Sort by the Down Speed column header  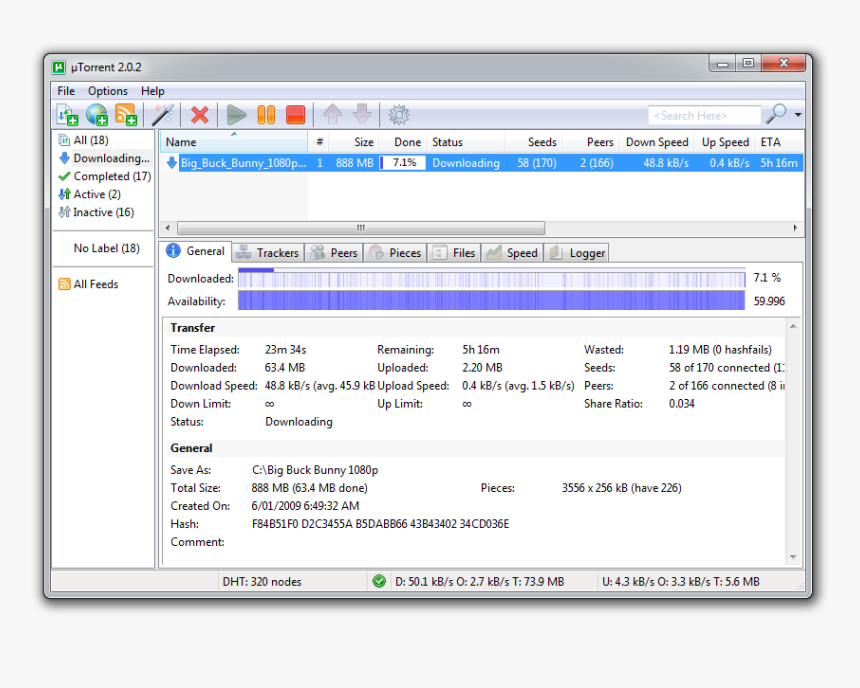point(657,142)
